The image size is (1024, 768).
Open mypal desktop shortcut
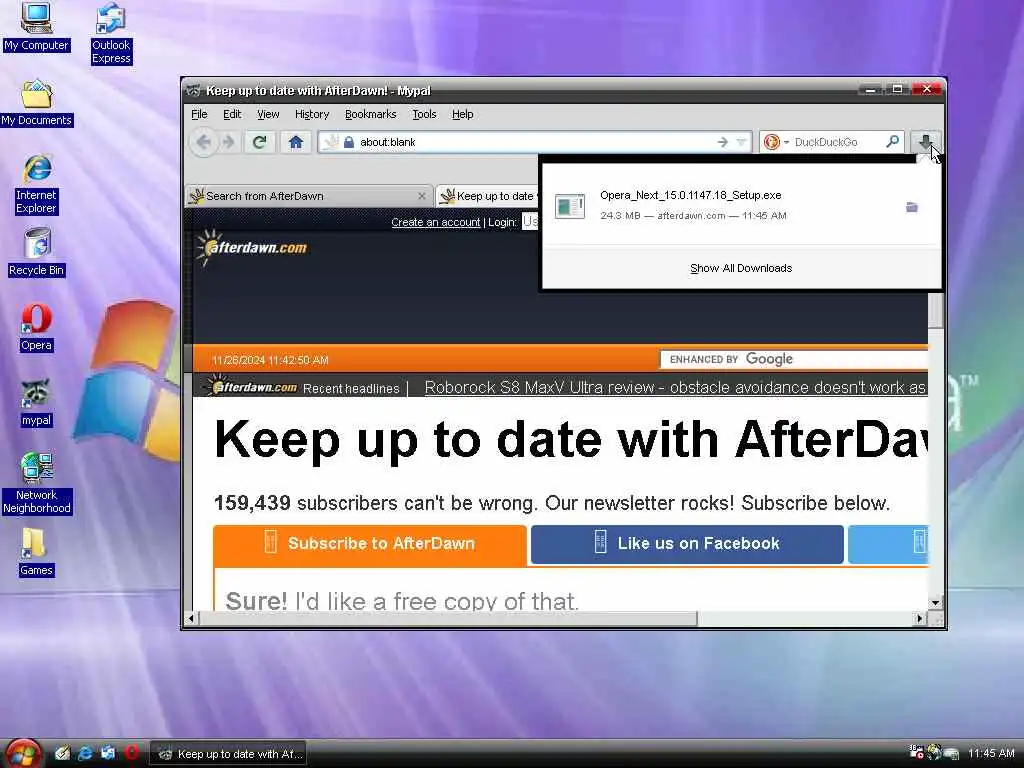point(36,403)
